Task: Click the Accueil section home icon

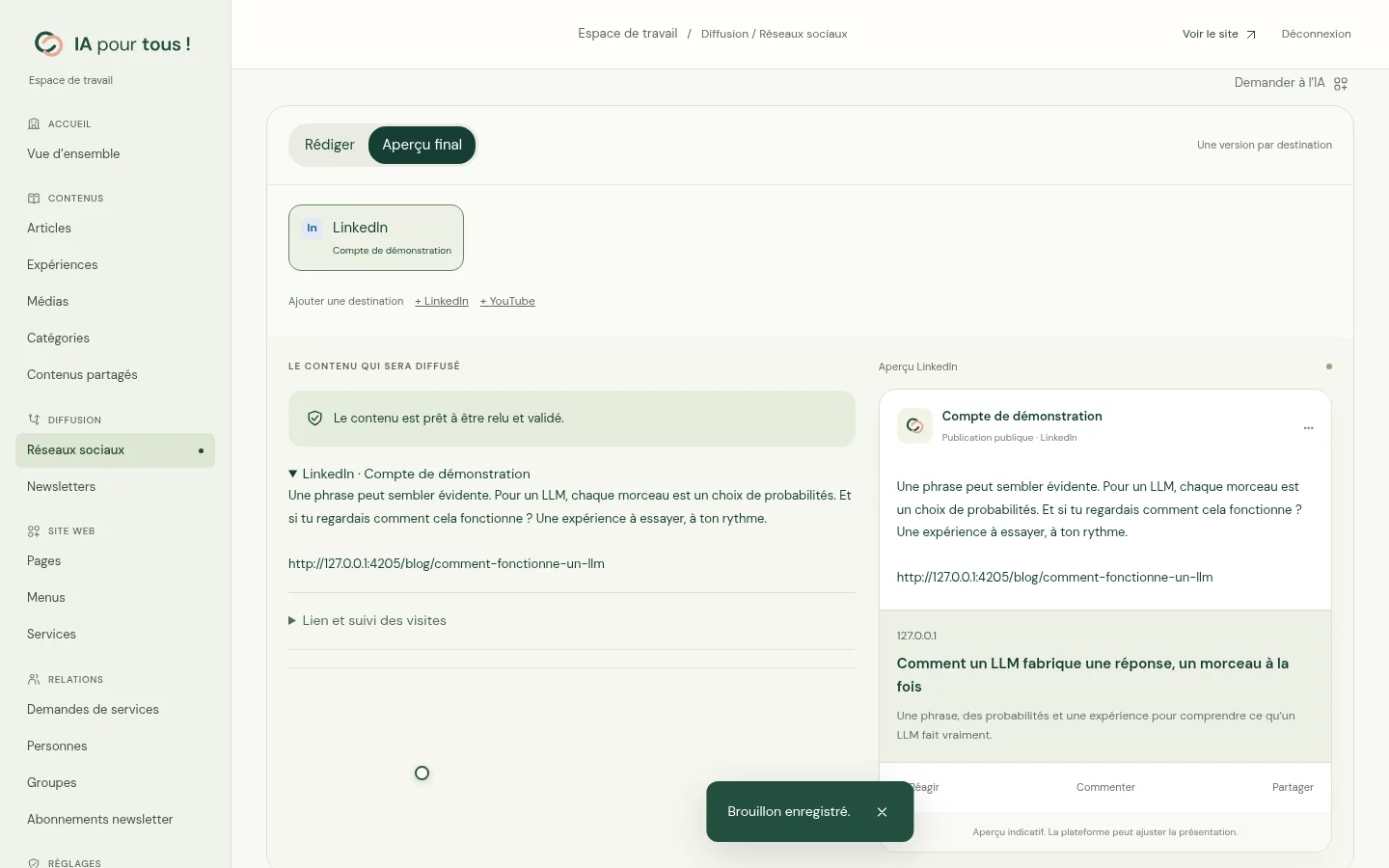Action: coord(34,123)
